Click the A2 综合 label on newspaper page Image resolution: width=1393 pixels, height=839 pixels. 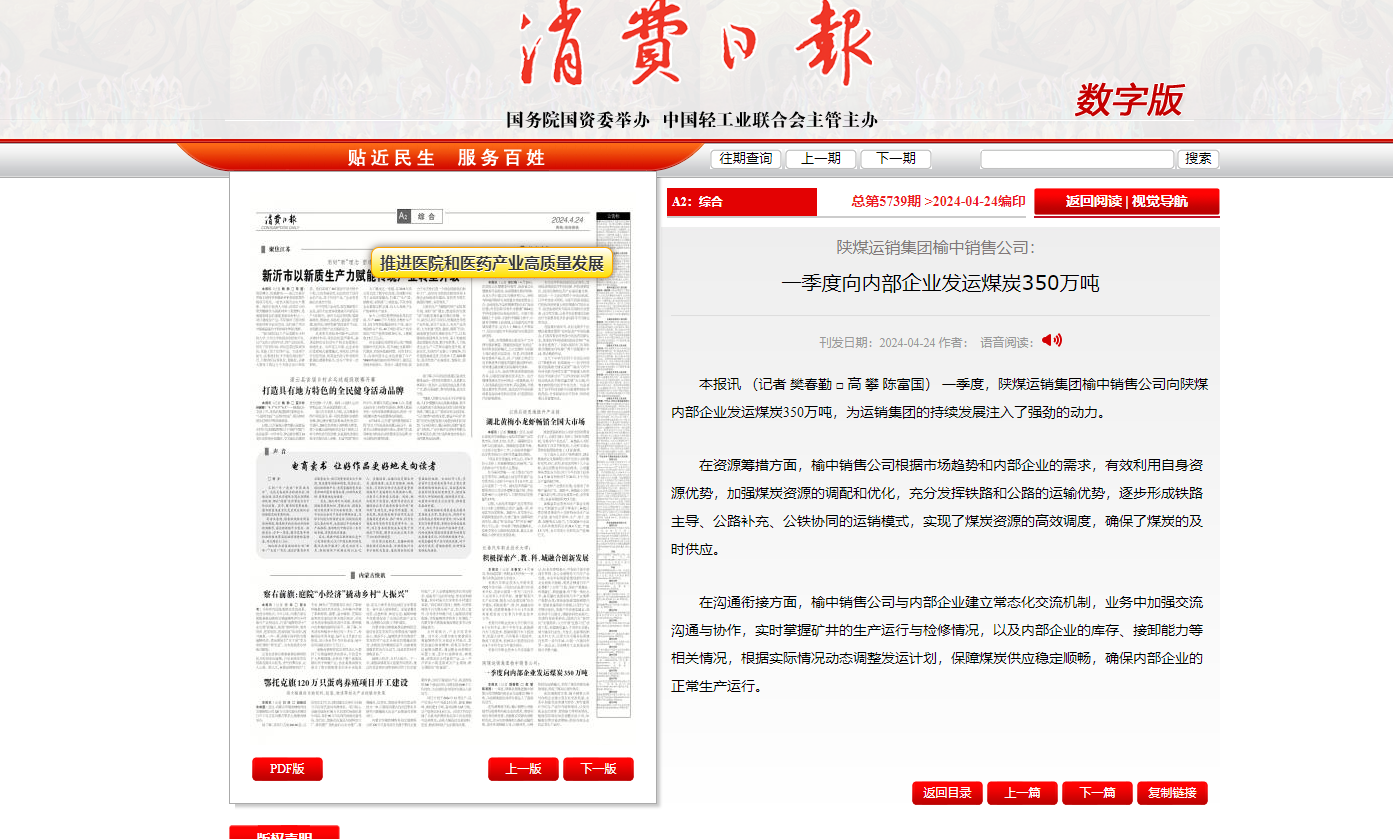(x=419, y=216)
